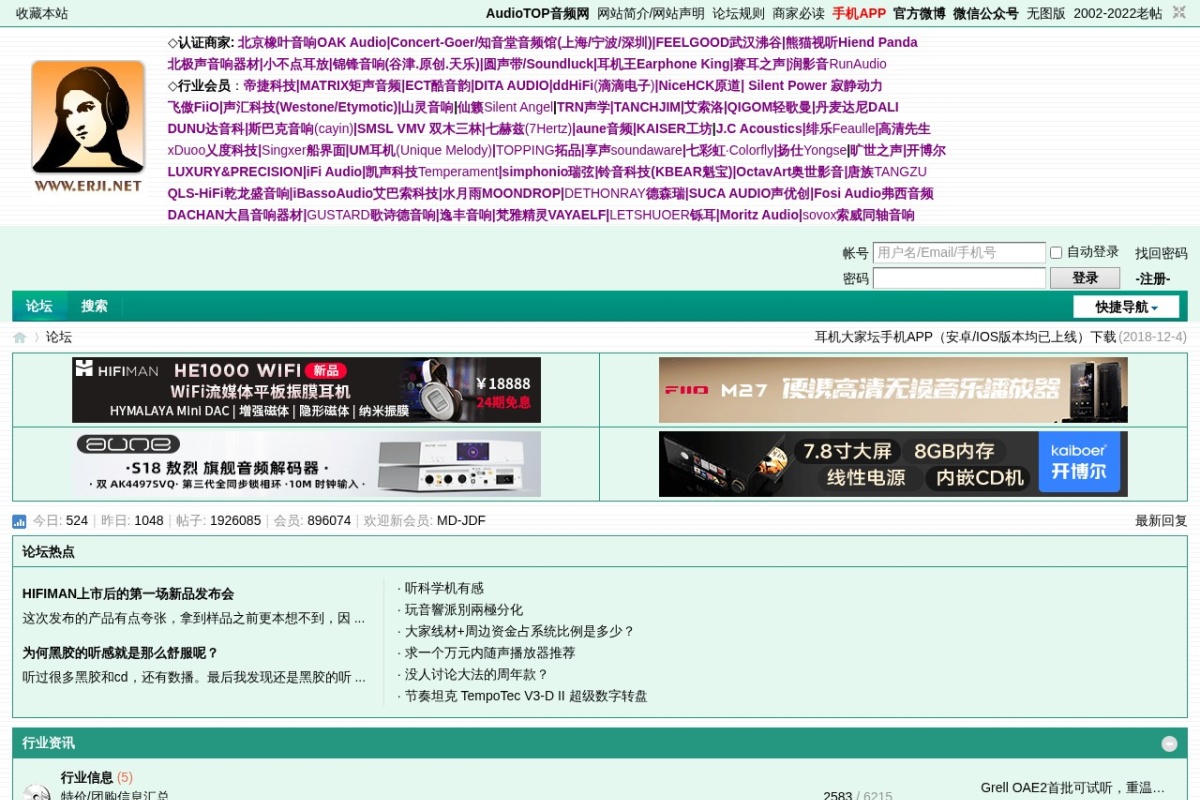The image size is (1200, 800).
Task: Open the 快捷导航 dropdown
Action: [1126, 307]
